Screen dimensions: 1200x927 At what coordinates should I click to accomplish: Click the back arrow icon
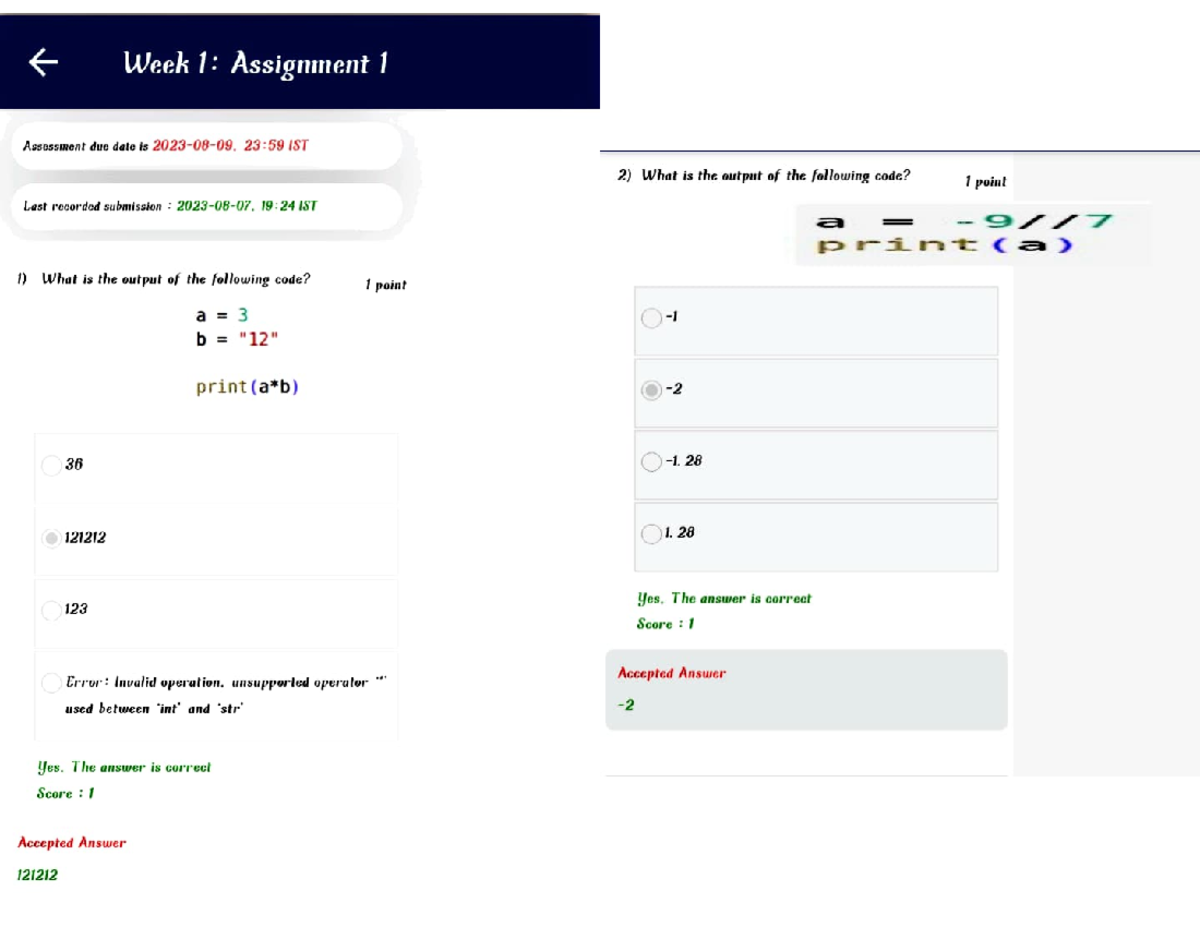point(42,63)
